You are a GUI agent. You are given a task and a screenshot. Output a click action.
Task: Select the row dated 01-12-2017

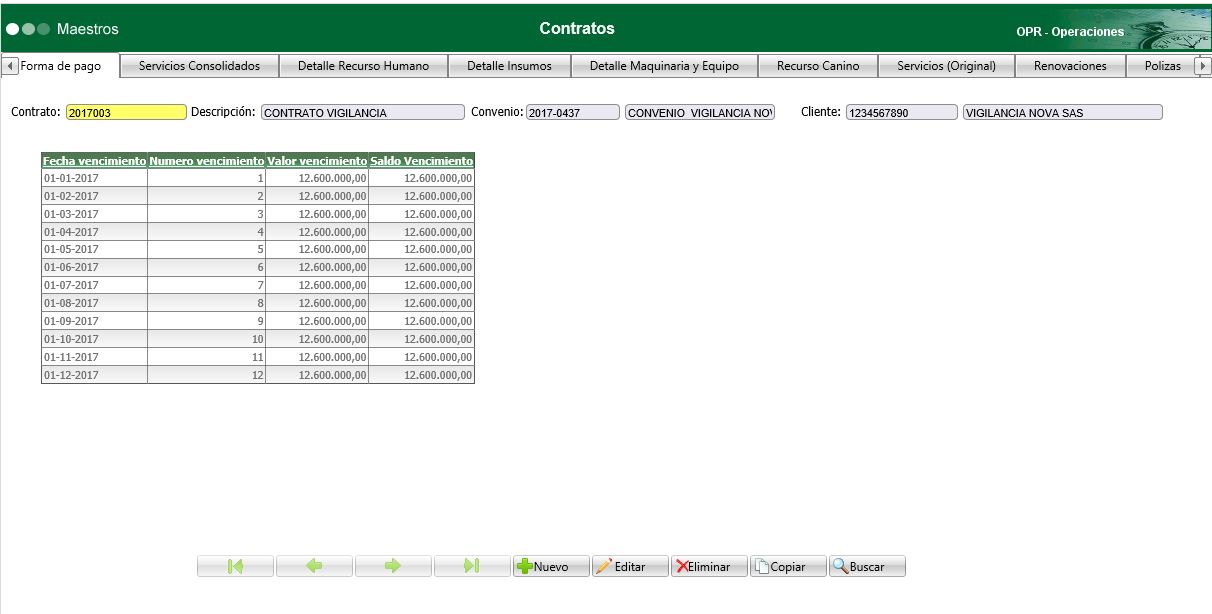pos(258,375)
